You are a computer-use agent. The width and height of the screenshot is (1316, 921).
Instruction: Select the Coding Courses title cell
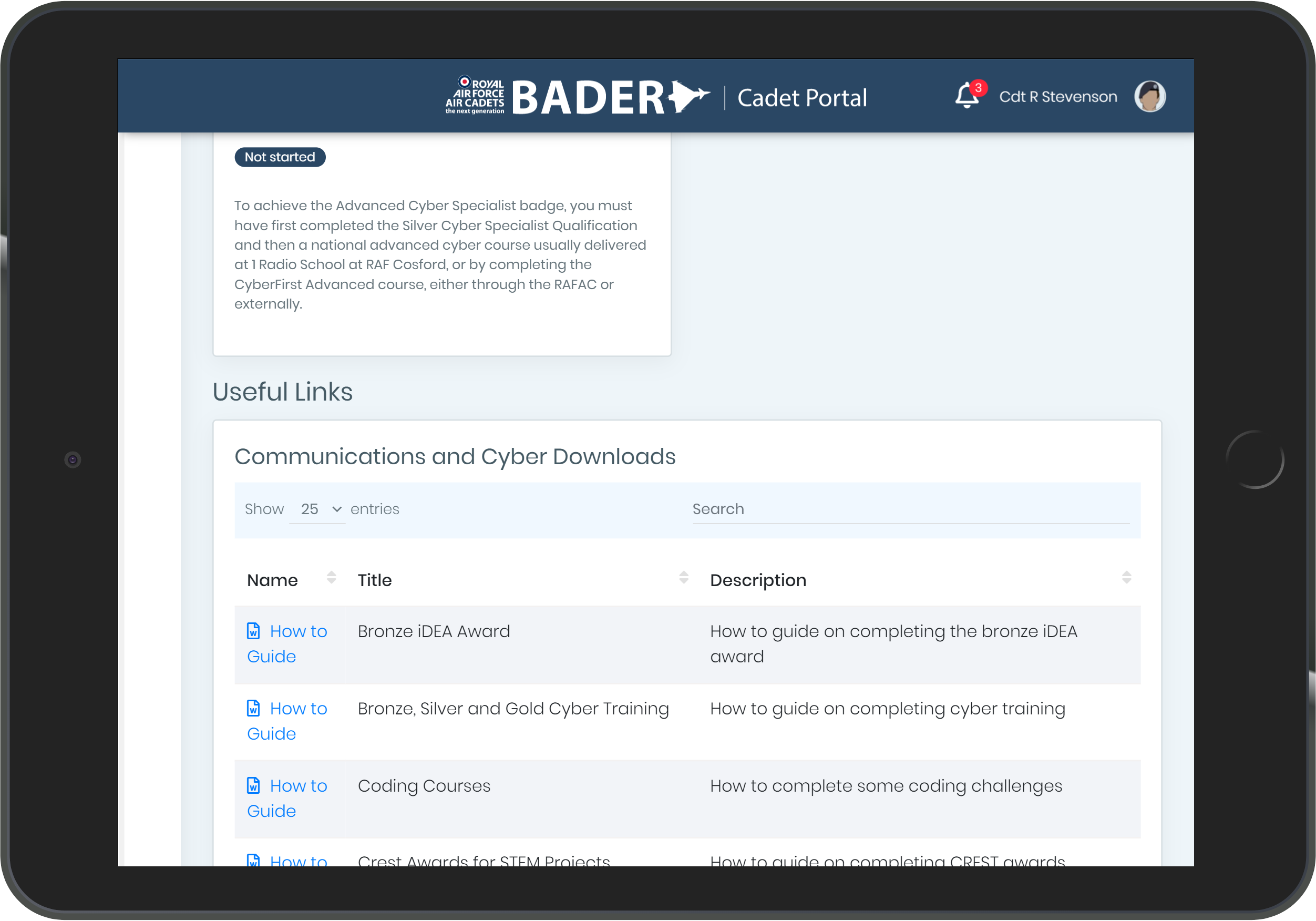(424, 786)
